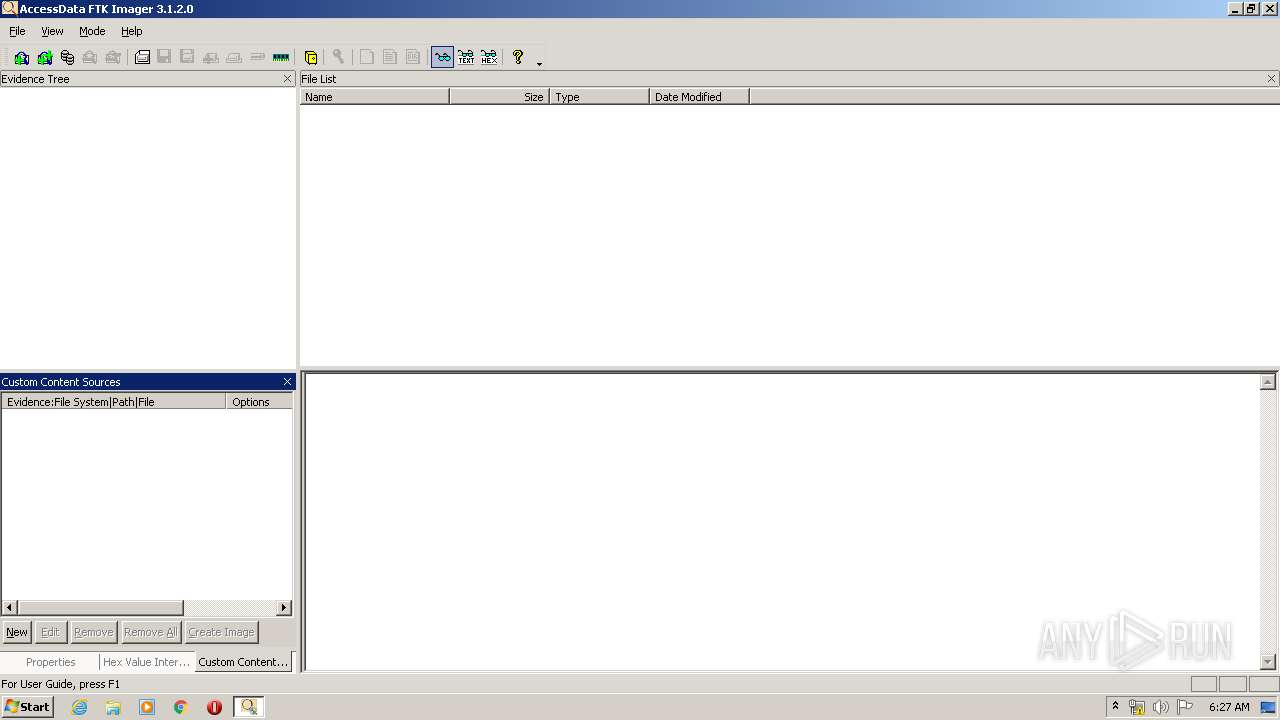The height and width of the screenshot is (720, 1280).
Task: Click the Export Files toolbar icon
Action: 367,57
